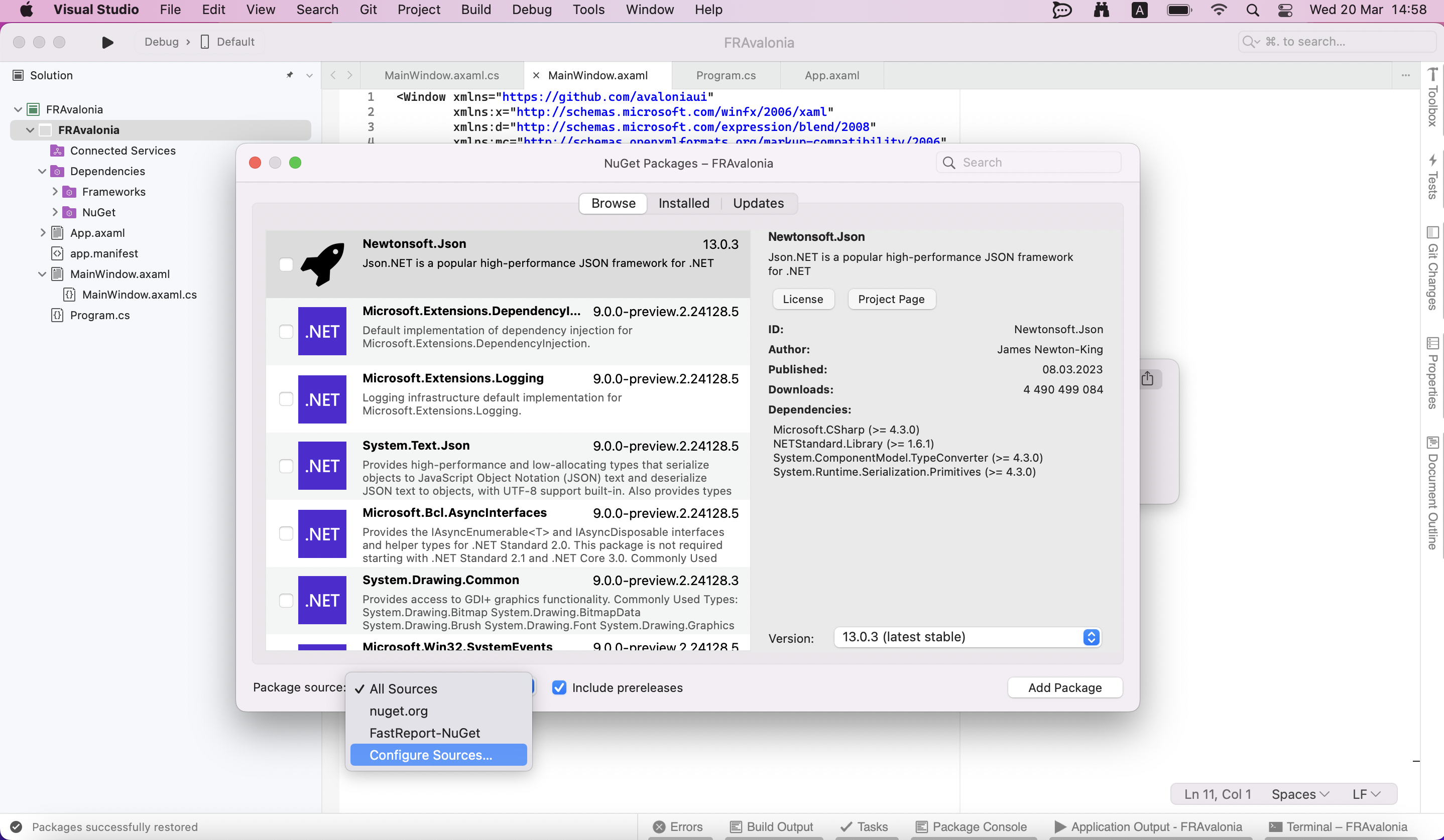
Task: Click the share icon behind the dialog
Action: tap(1147, 378)
